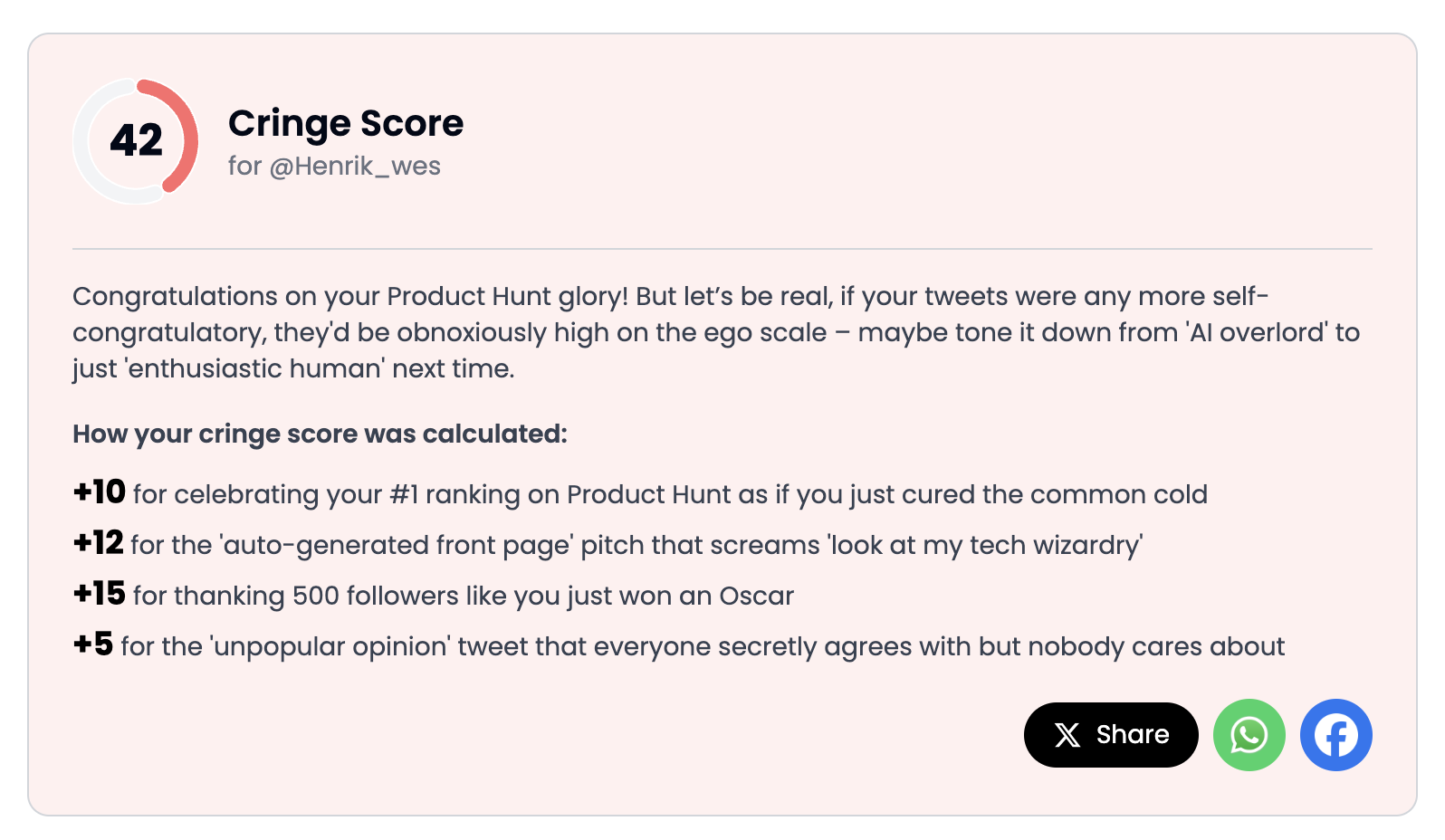This screenshot has width=1445, height=840.
Task: Select the 'unpopular opinion' tweet reason
Action: tap(703, 647)
